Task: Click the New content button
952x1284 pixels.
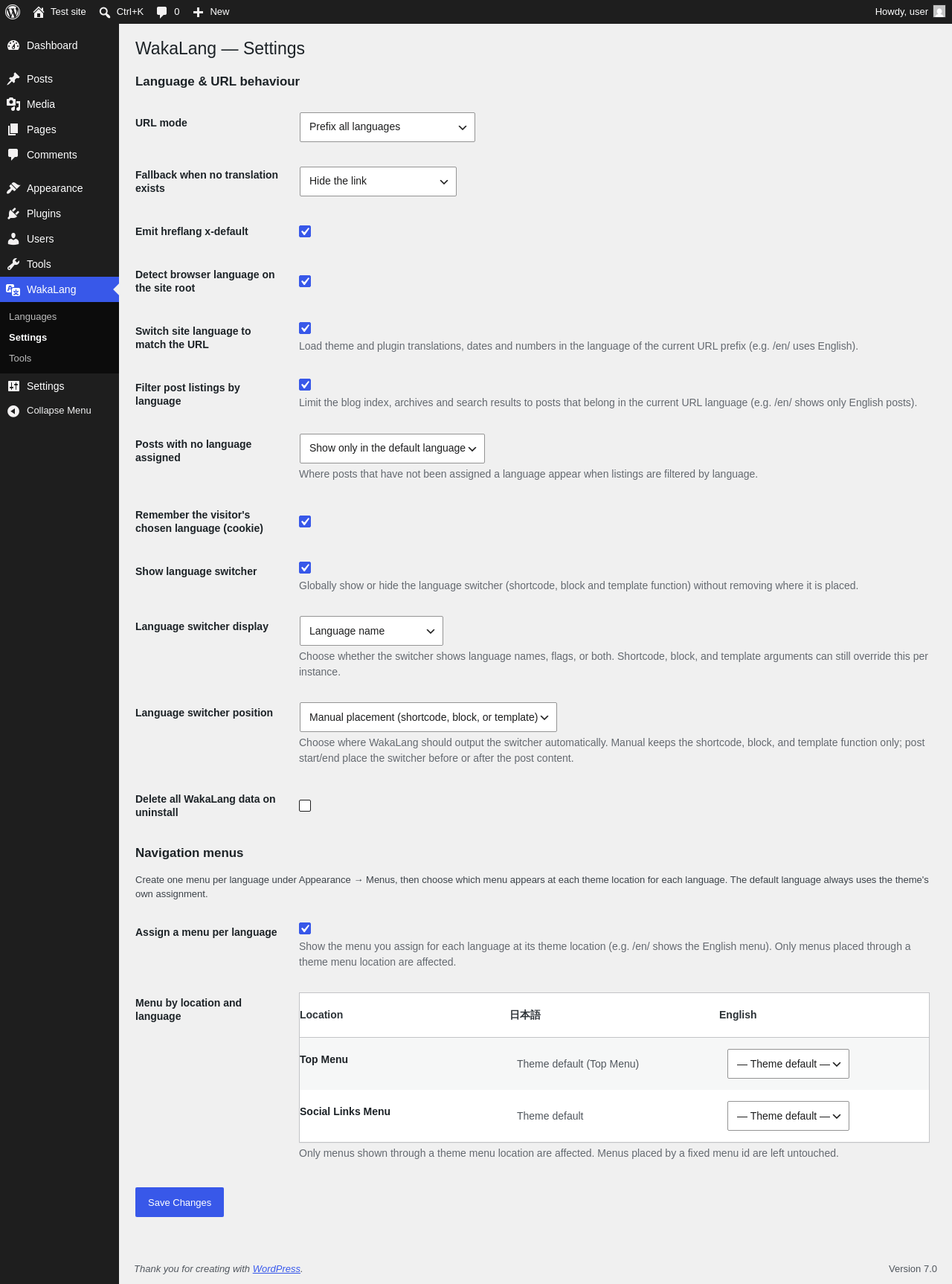Action: tap(211, 12)
